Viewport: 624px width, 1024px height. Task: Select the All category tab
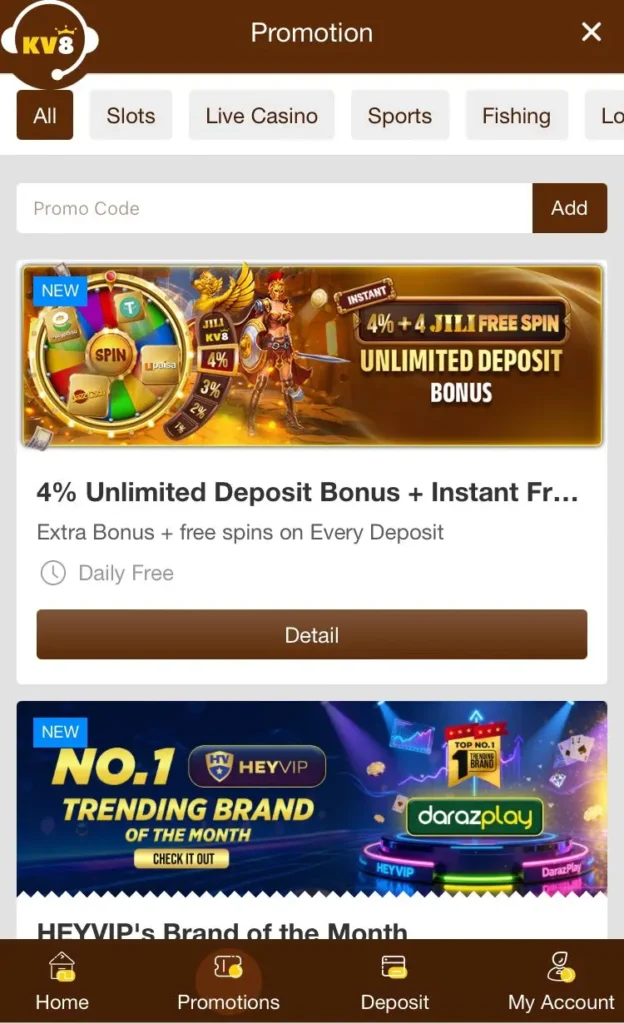pyautogui.click(x=44, y=116)
